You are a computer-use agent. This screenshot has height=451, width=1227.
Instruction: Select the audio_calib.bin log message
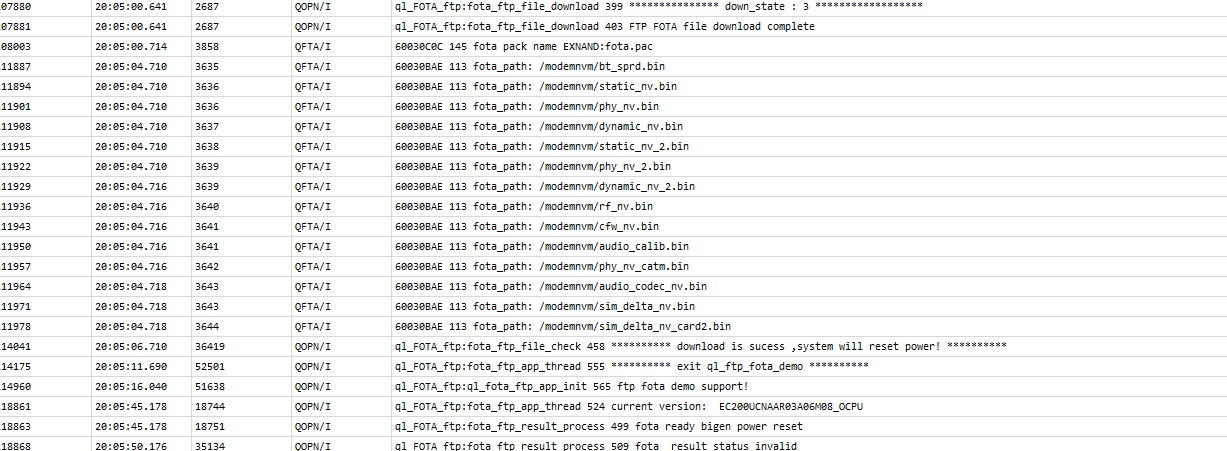click(x=542, y=246)
